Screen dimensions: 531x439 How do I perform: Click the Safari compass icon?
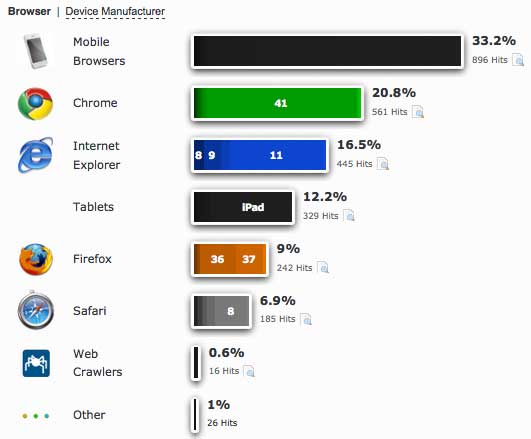point(36,311)
